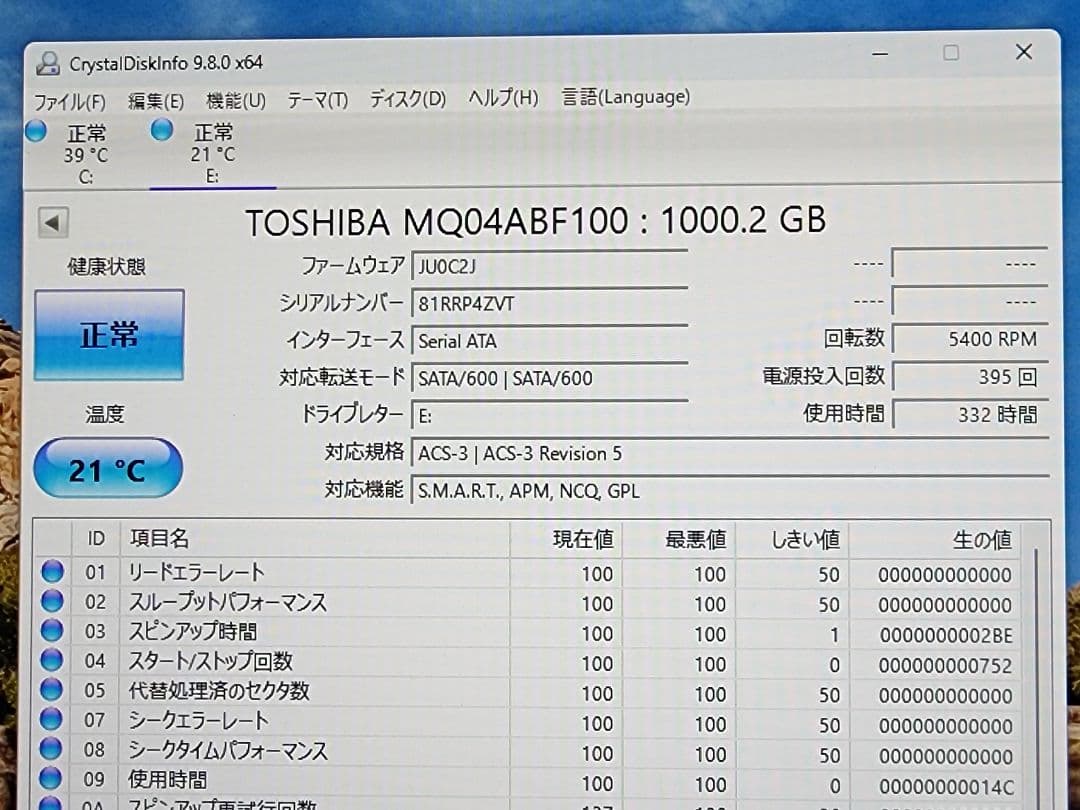The width and height of the screenshot is (1080, 810).
Task: Click status circle of attribute 05 row
Action: click(x=52, y=689)
